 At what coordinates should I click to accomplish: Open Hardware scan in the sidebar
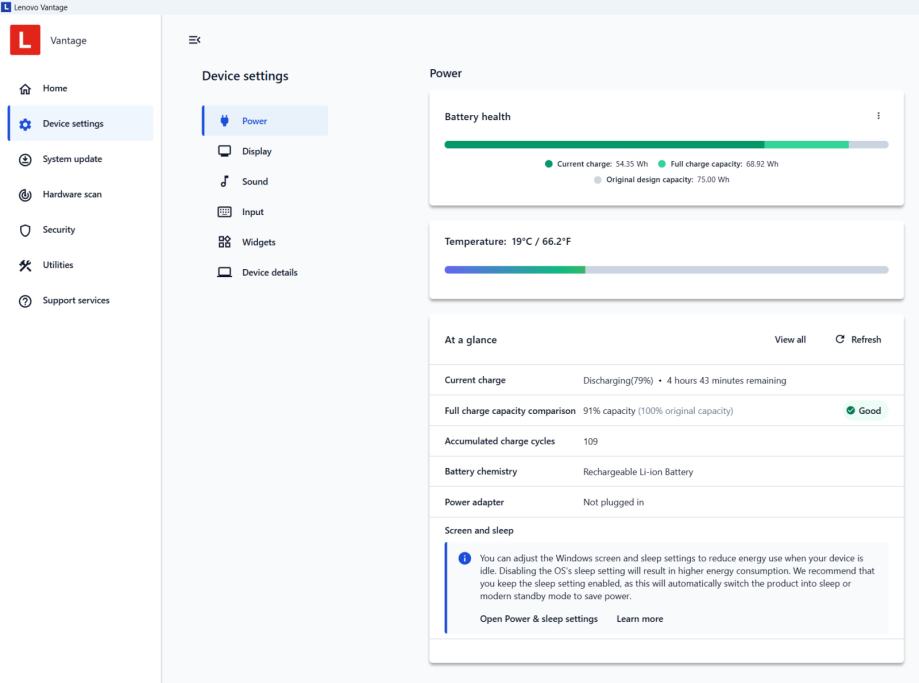pyautogui.click(x=71, y=194)
